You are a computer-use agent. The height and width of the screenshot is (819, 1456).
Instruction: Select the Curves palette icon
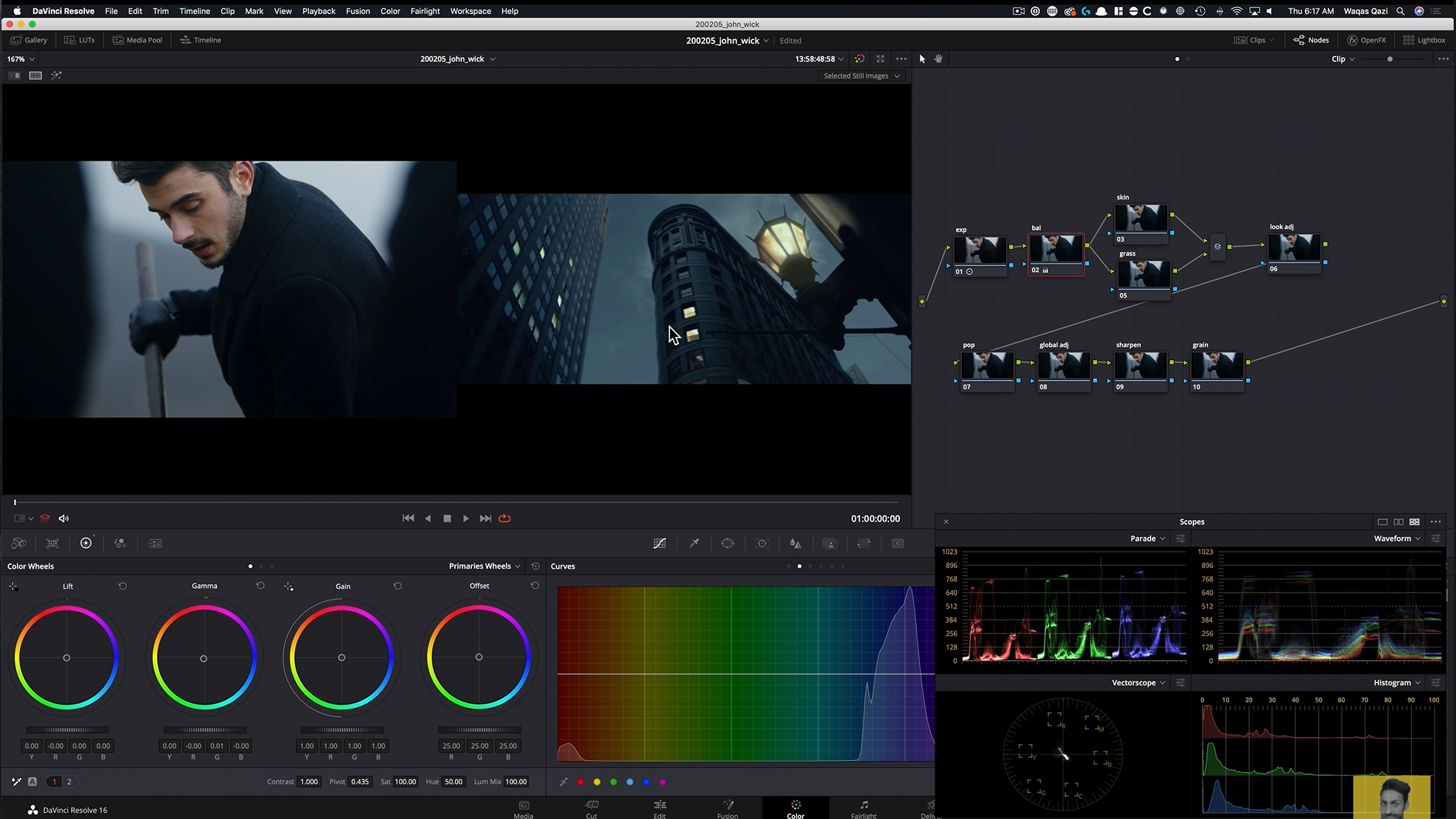(x=660, y=543)
